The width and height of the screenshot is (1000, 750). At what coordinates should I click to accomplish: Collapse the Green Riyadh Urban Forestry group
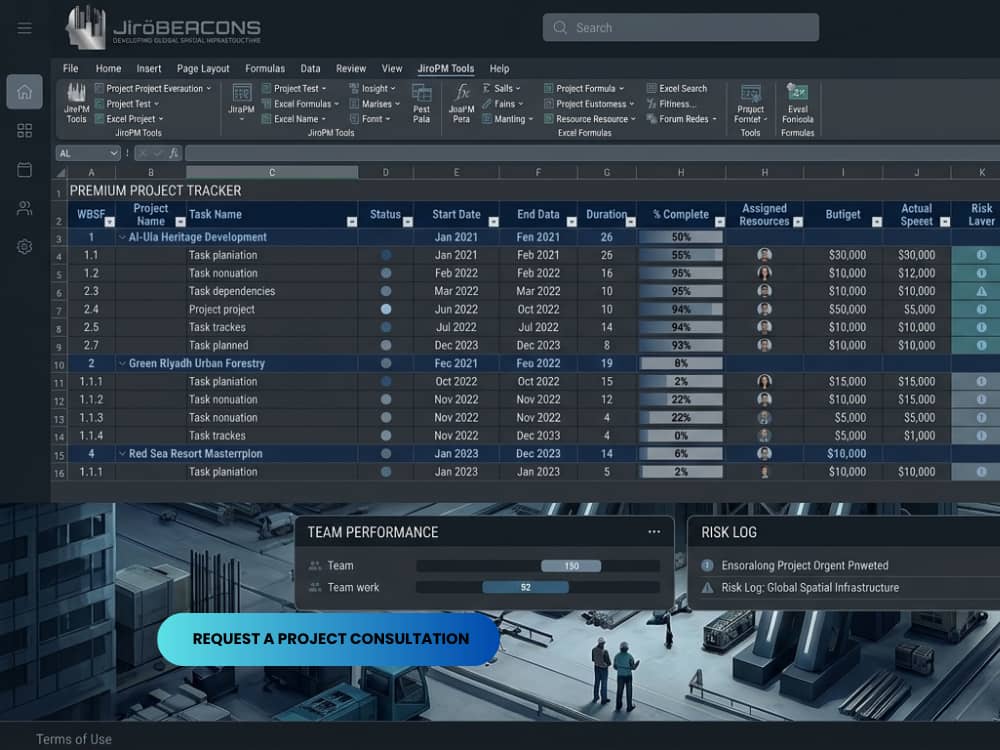pyautogui.click(x=122, y=364)
